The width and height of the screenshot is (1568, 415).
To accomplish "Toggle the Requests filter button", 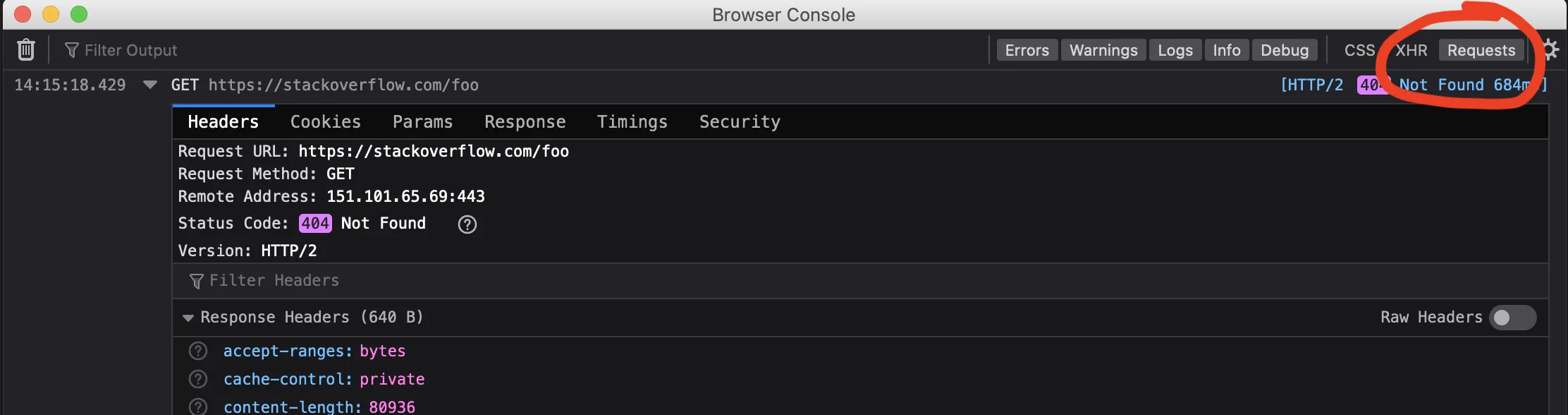I will [1481, 50].
